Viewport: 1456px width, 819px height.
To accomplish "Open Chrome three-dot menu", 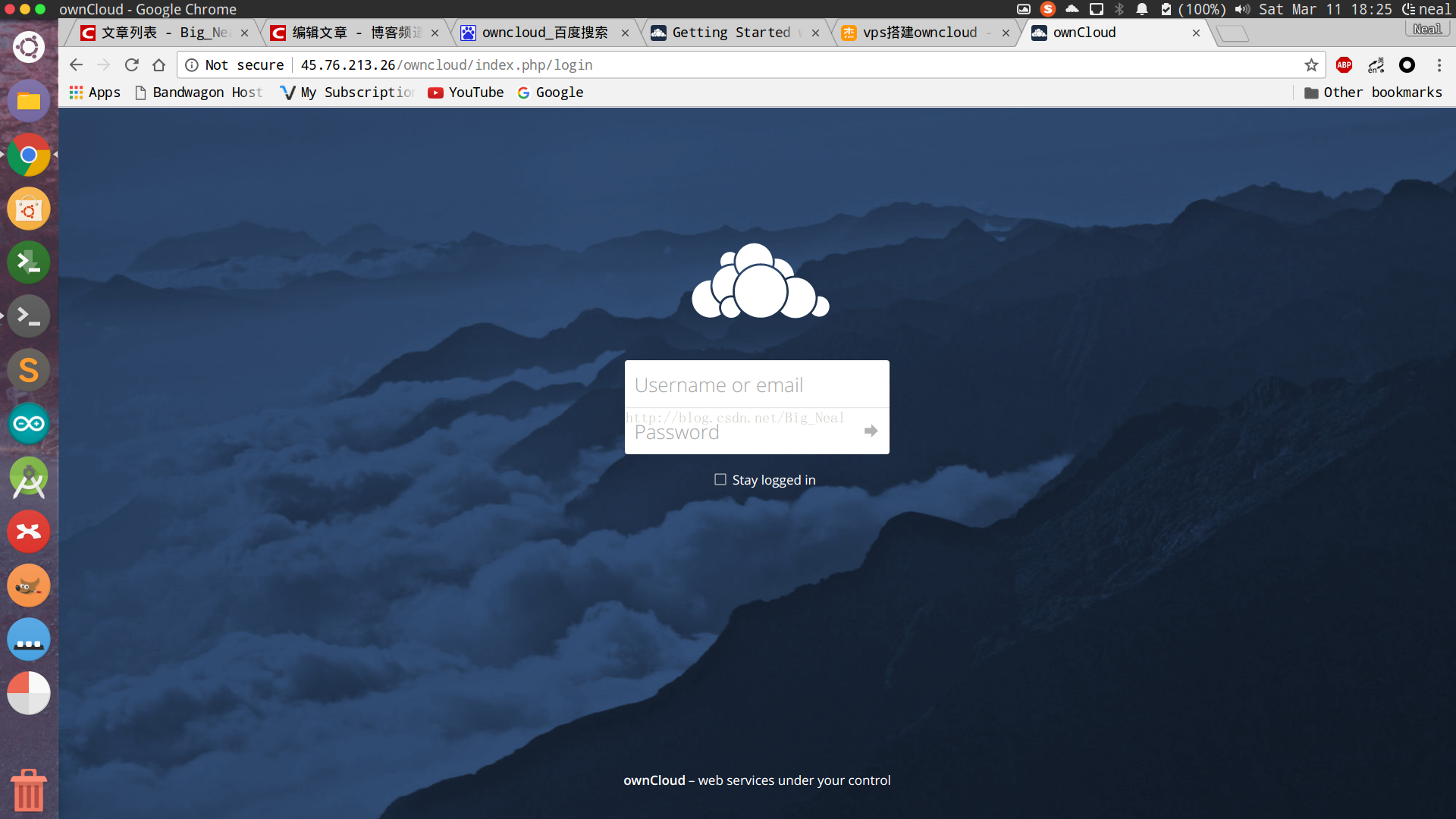I will 1439,65.
